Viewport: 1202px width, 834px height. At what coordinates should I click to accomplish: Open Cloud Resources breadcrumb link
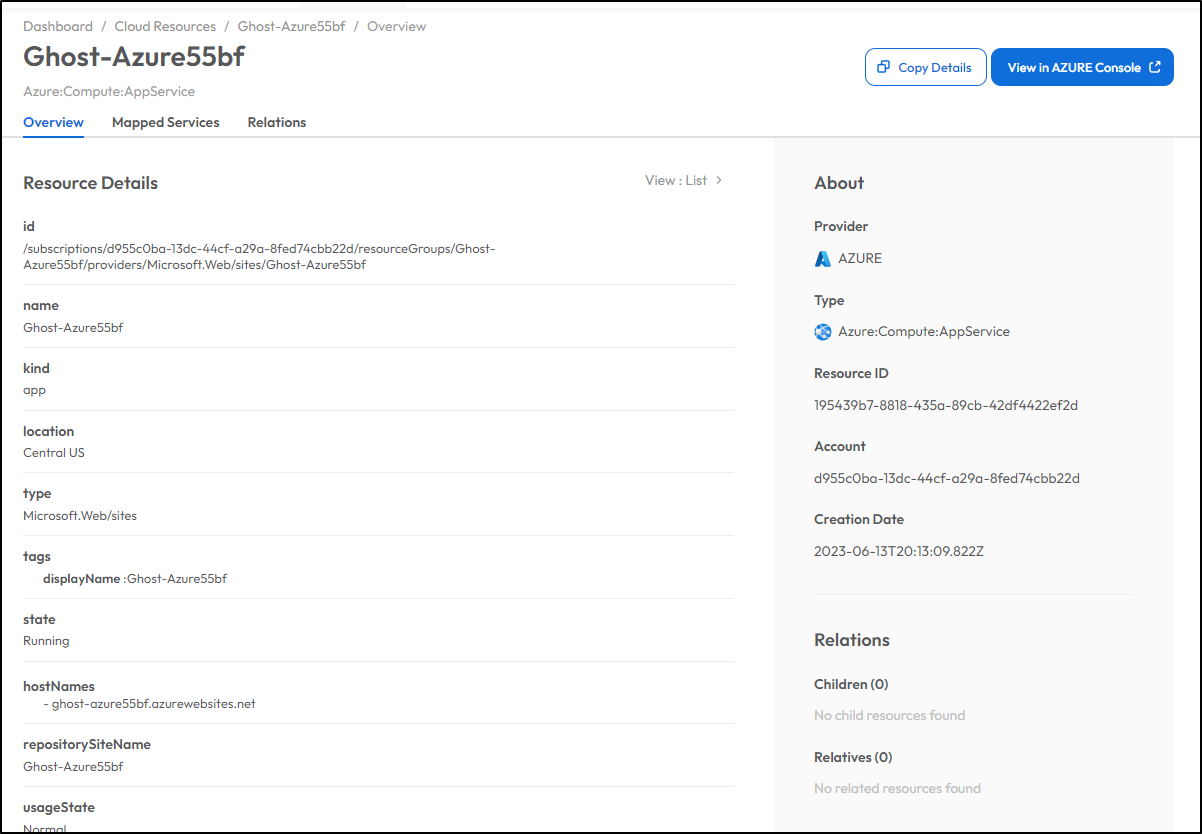point(165,26)
